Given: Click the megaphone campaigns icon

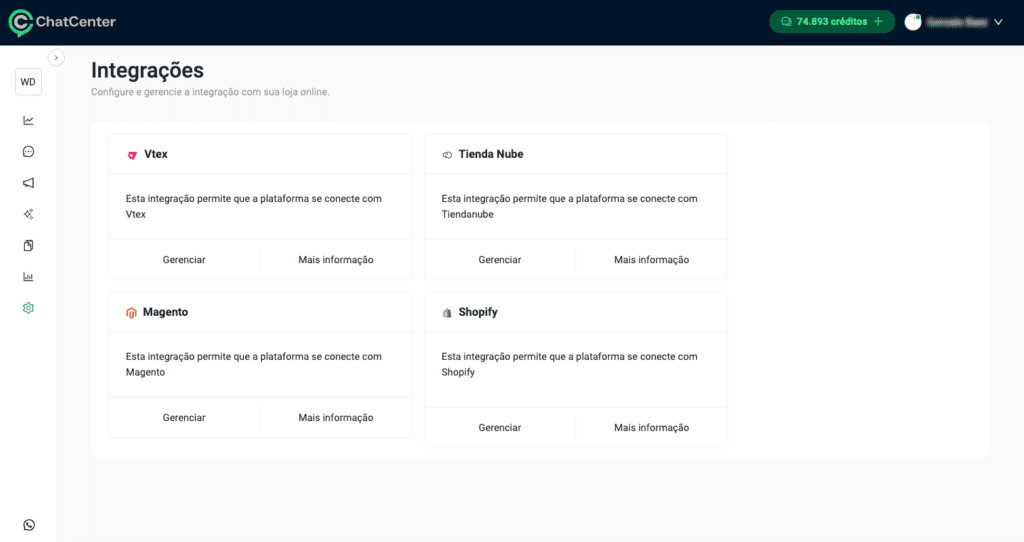Looking at the screenshot, I should coord(28,183).
